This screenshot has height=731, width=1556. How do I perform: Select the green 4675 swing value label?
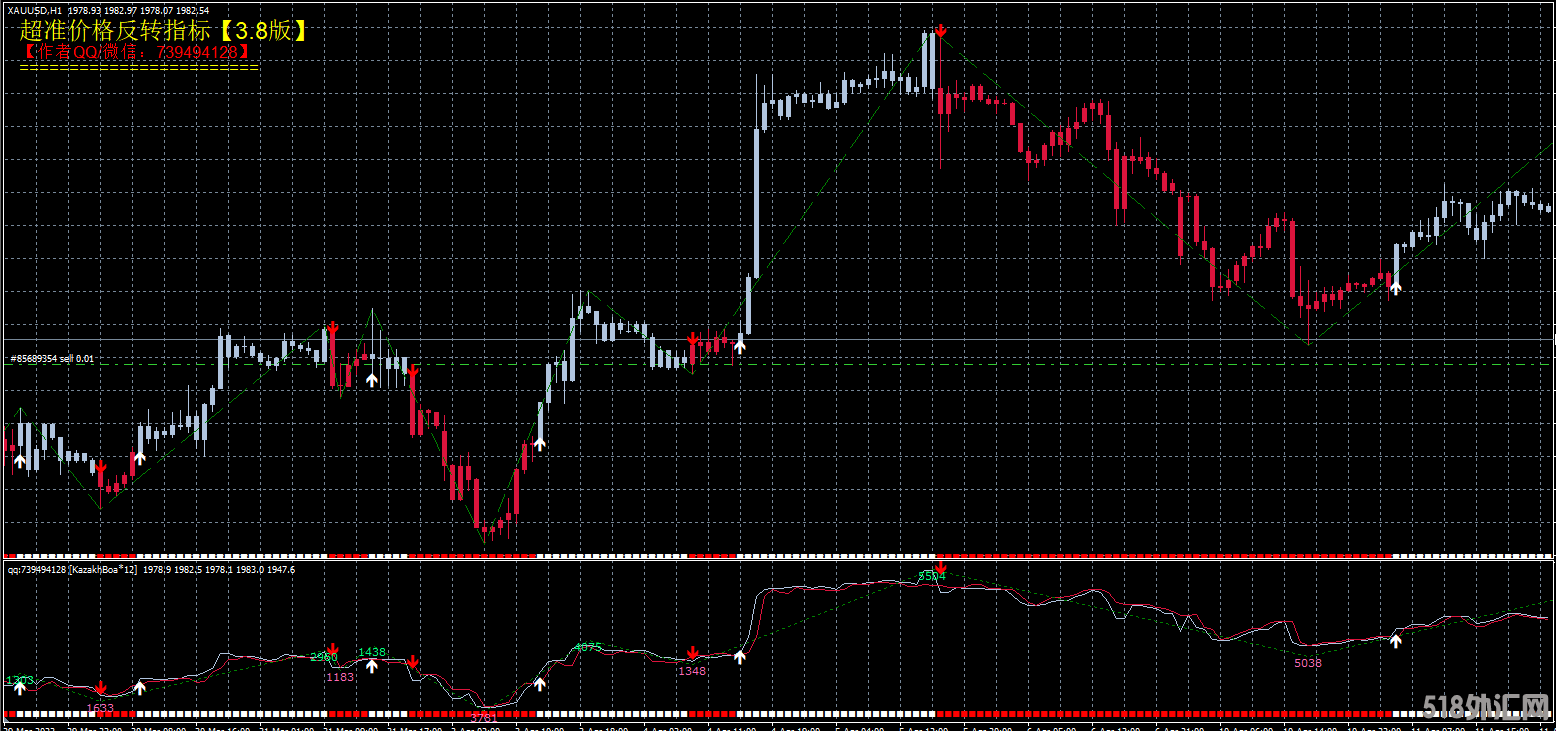point(587,647)
